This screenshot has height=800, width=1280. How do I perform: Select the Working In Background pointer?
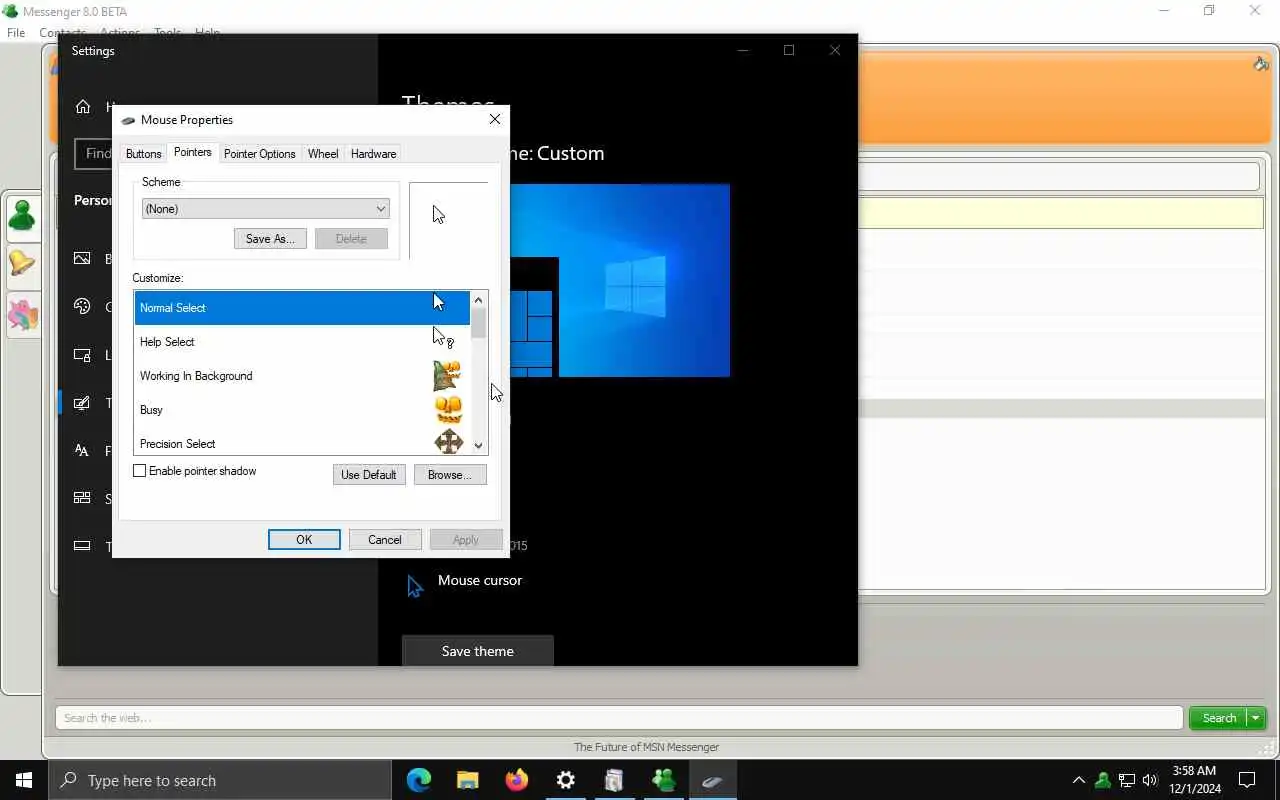point(302,376)
